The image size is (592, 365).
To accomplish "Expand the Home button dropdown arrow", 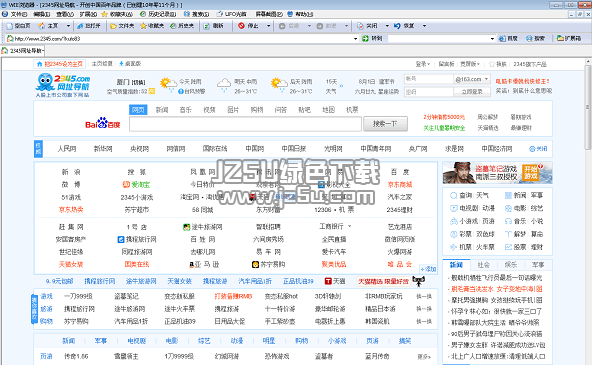I will (x=68, y=26).
